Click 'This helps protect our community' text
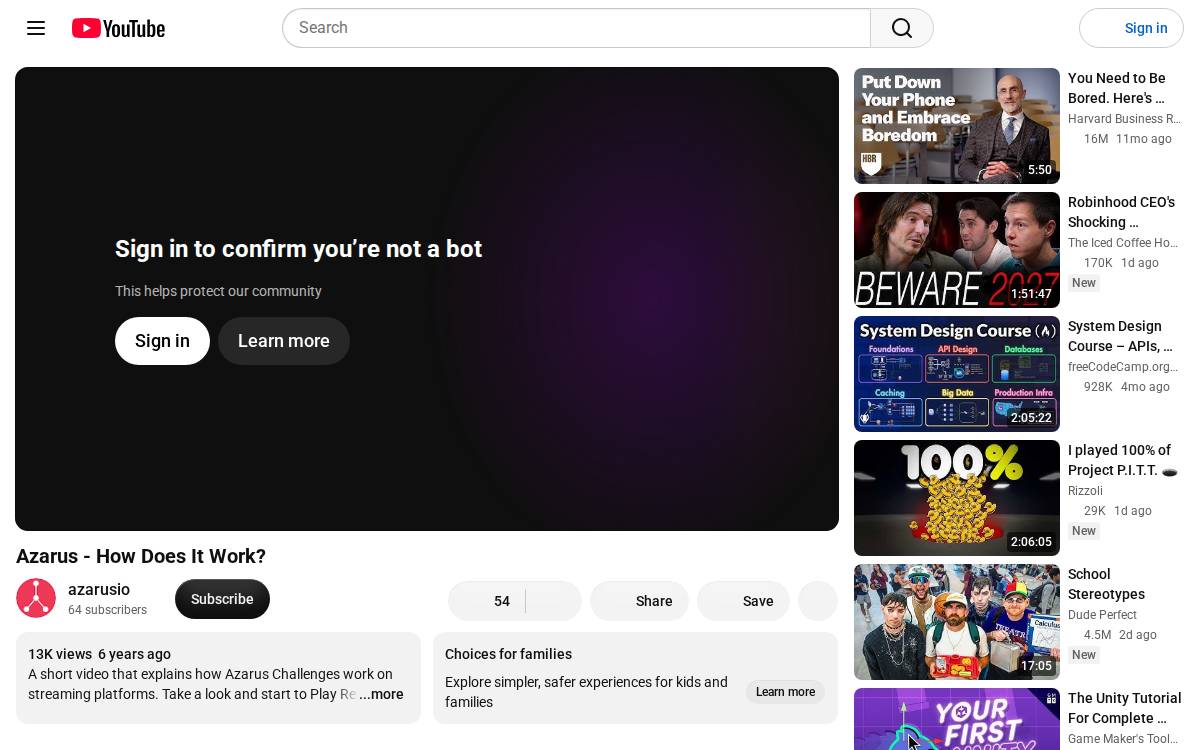The width and height of the screenshot is (1200, 750). pos(218,291)
